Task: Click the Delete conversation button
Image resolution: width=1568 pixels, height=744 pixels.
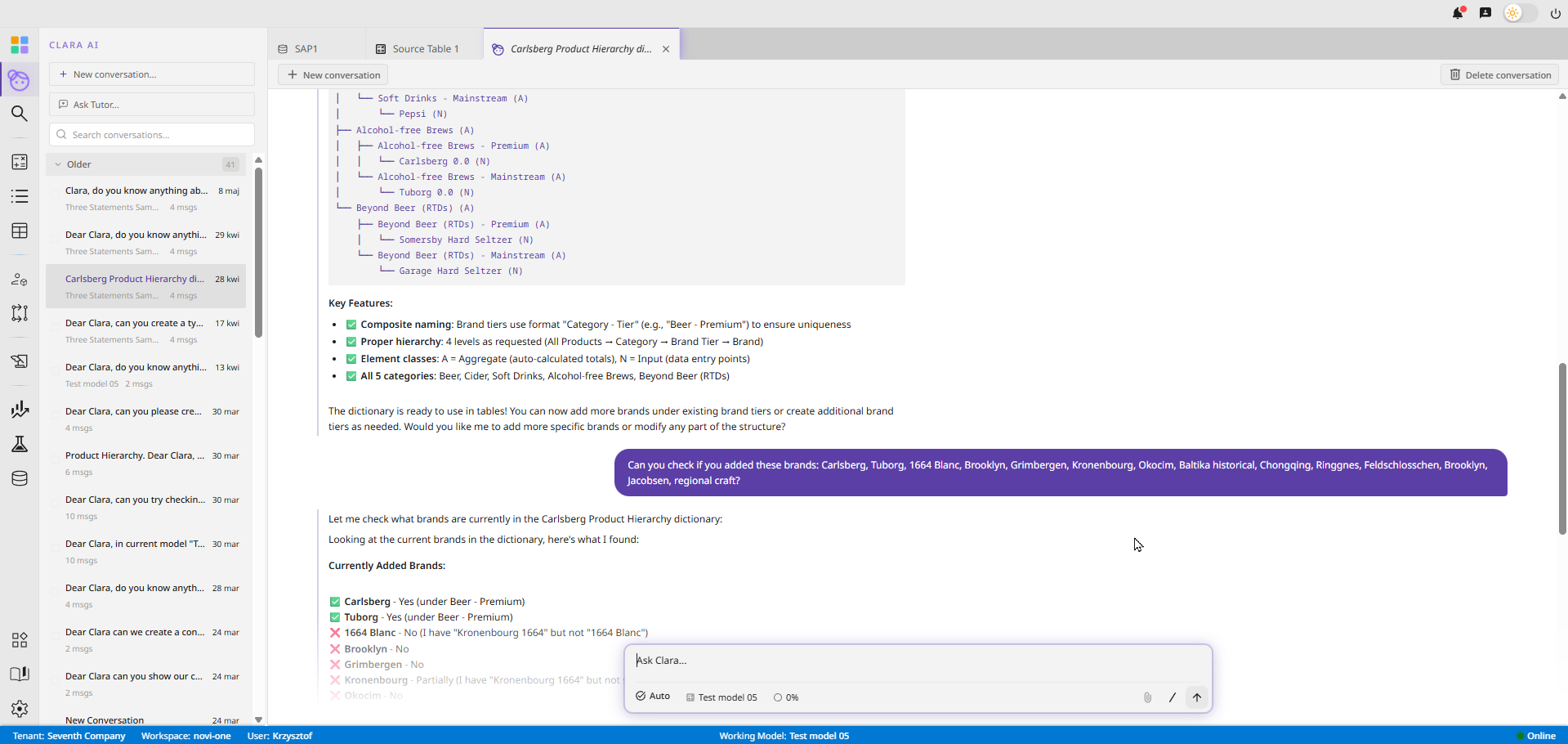Action: 1500,75
